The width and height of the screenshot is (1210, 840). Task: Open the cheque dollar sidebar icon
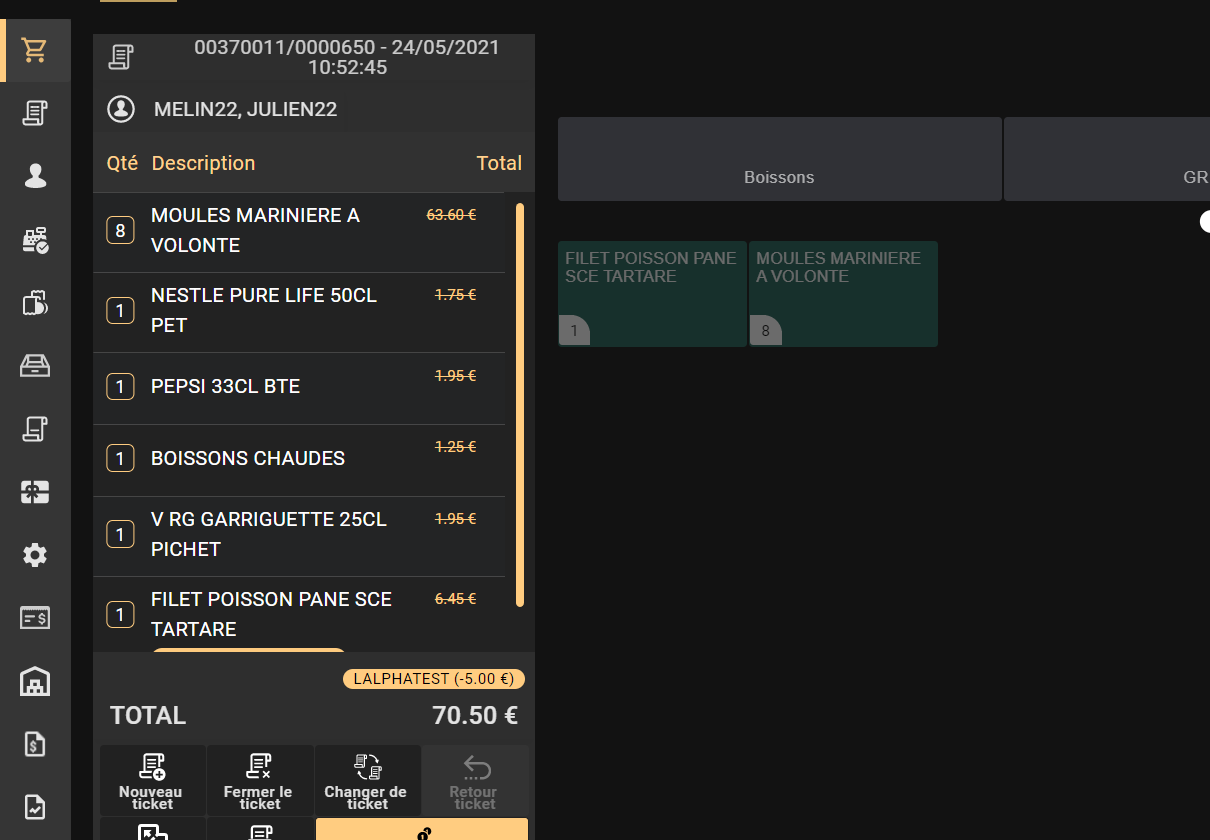click(35, 618)
